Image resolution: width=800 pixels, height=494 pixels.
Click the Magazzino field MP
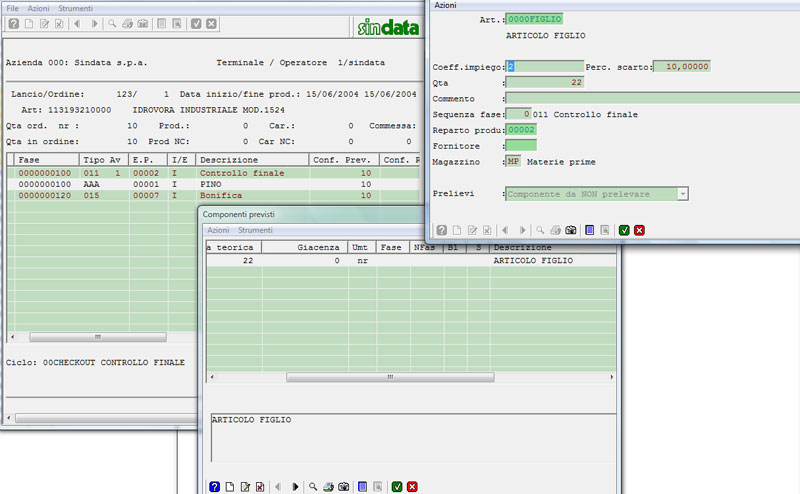pyautogui.click(x=513, y=161)
